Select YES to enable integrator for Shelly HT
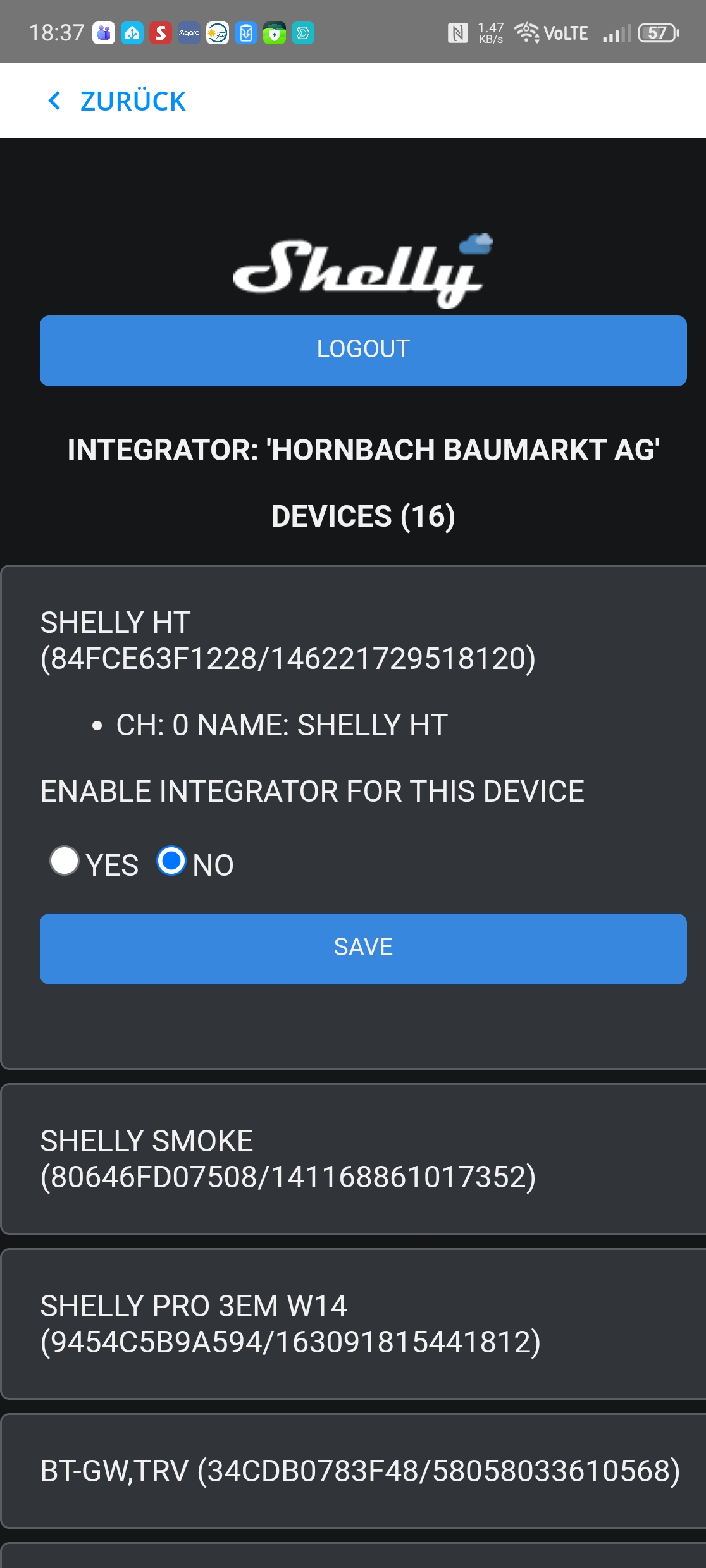Viewport: 706px width, 1568px height. pos(65,861)
